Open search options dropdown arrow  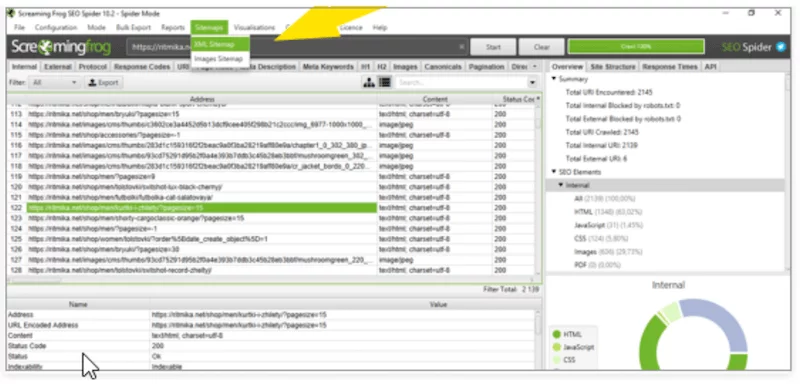coord(533,83)
